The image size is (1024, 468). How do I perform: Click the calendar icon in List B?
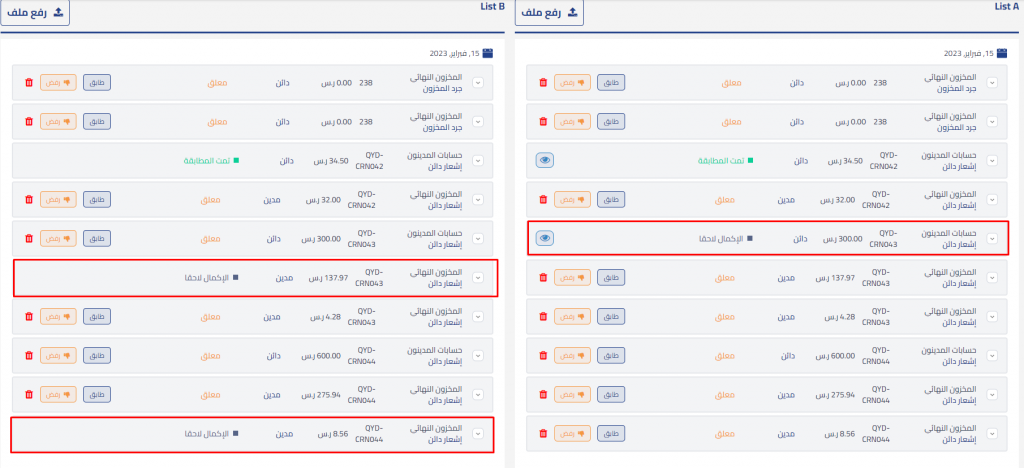[487, 54]
